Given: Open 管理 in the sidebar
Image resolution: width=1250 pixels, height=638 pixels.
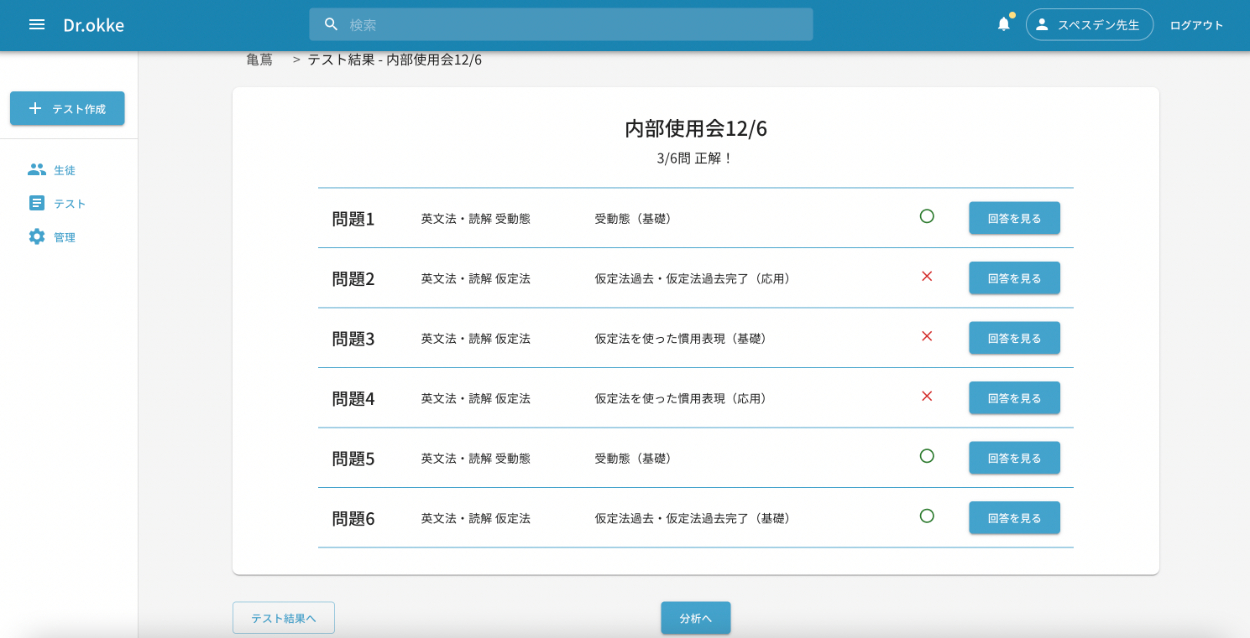Looking at the screenshot, I should 64,237.
